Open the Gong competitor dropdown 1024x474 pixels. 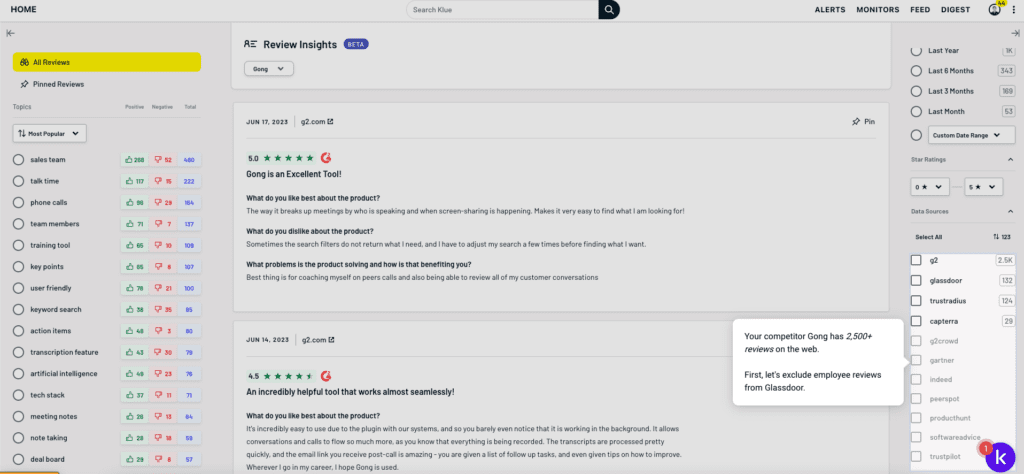coord(269,69)
